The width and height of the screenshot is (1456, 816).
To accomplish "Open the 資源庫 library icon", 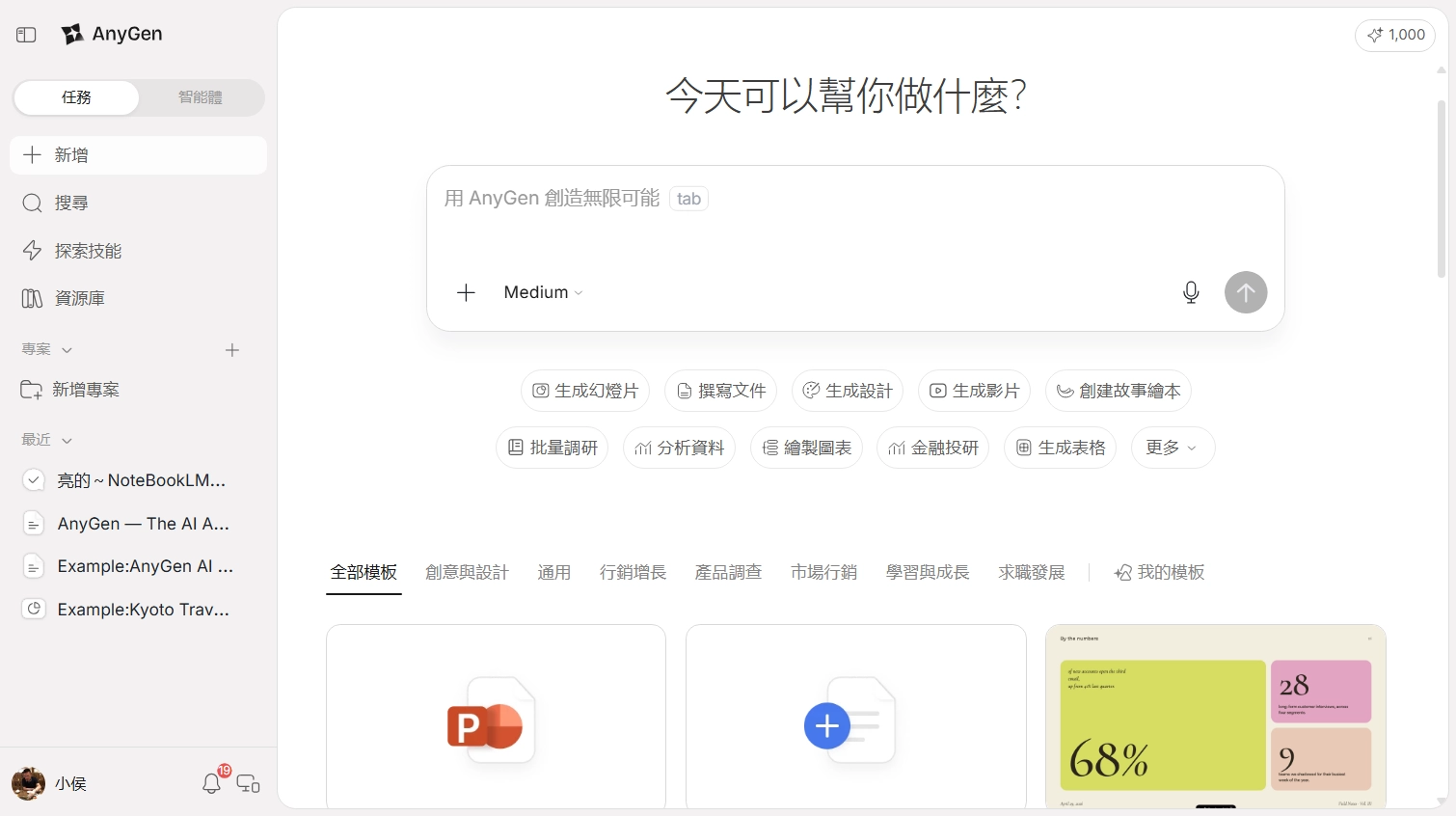I will 32,298.
